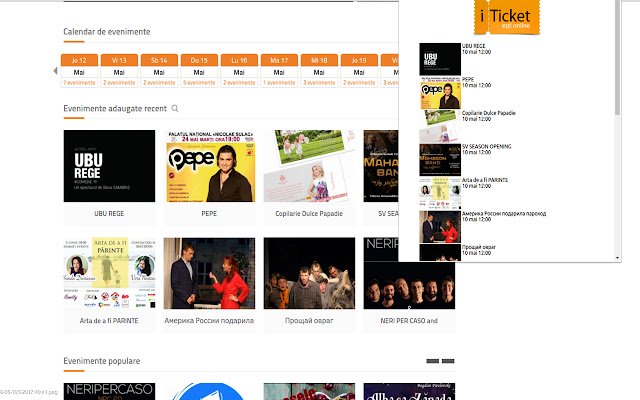Click the second carousel page indicator of Evenimente populare
This screenshot has width=640, height=400.
point(448,361)
